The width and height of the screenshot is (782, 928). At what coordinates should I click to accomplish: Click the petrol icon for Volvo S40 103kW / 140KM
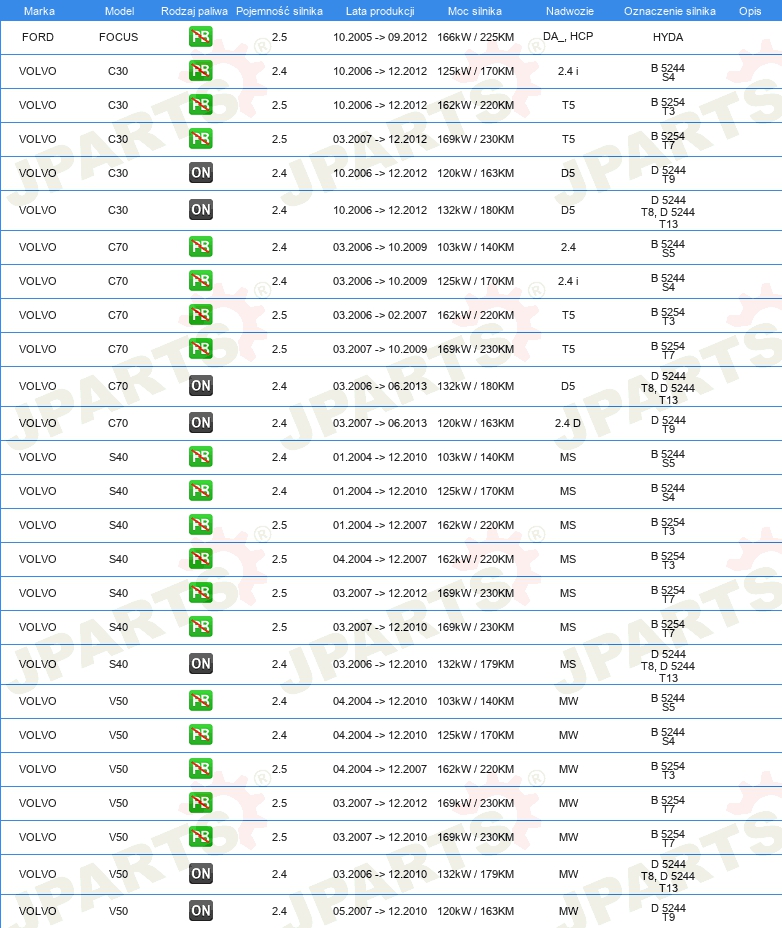click(201, 457)
